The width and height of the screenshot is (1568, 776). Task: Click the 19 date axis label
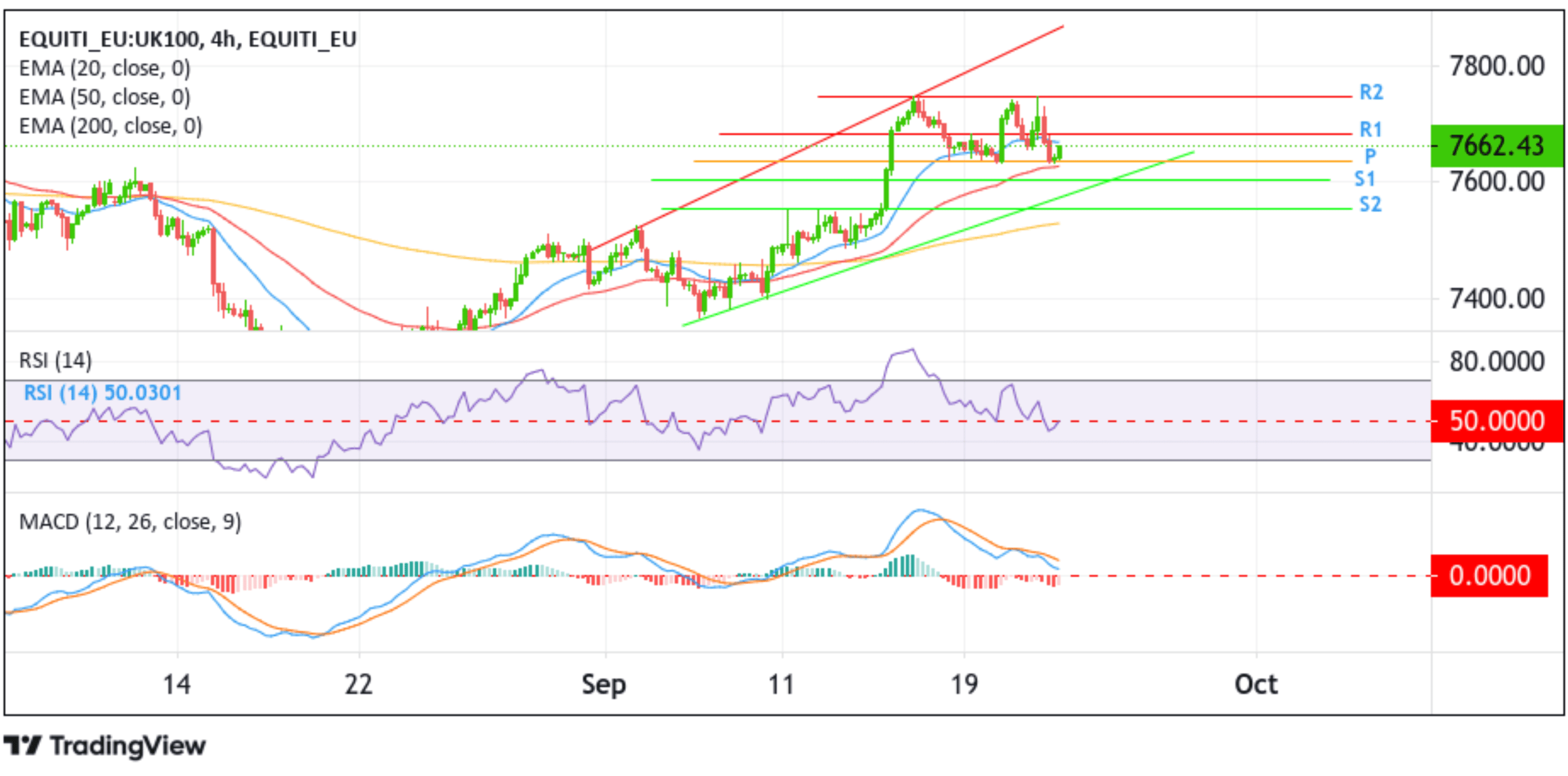pyautogui.click(x=964, y=685)
